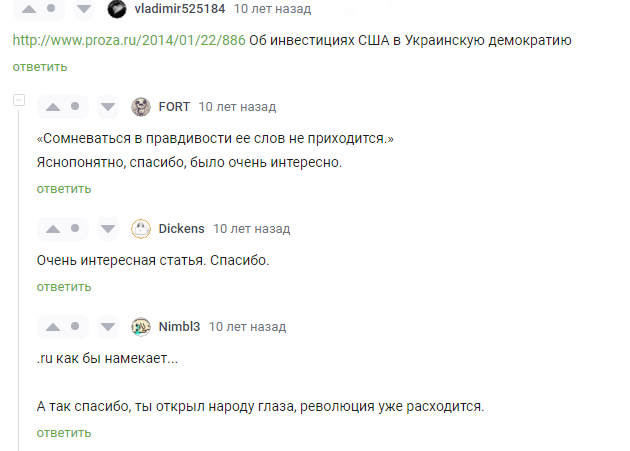Upvote Nimbl3's comment
Viewport: 630px width, 451px height.
[53, 327]
